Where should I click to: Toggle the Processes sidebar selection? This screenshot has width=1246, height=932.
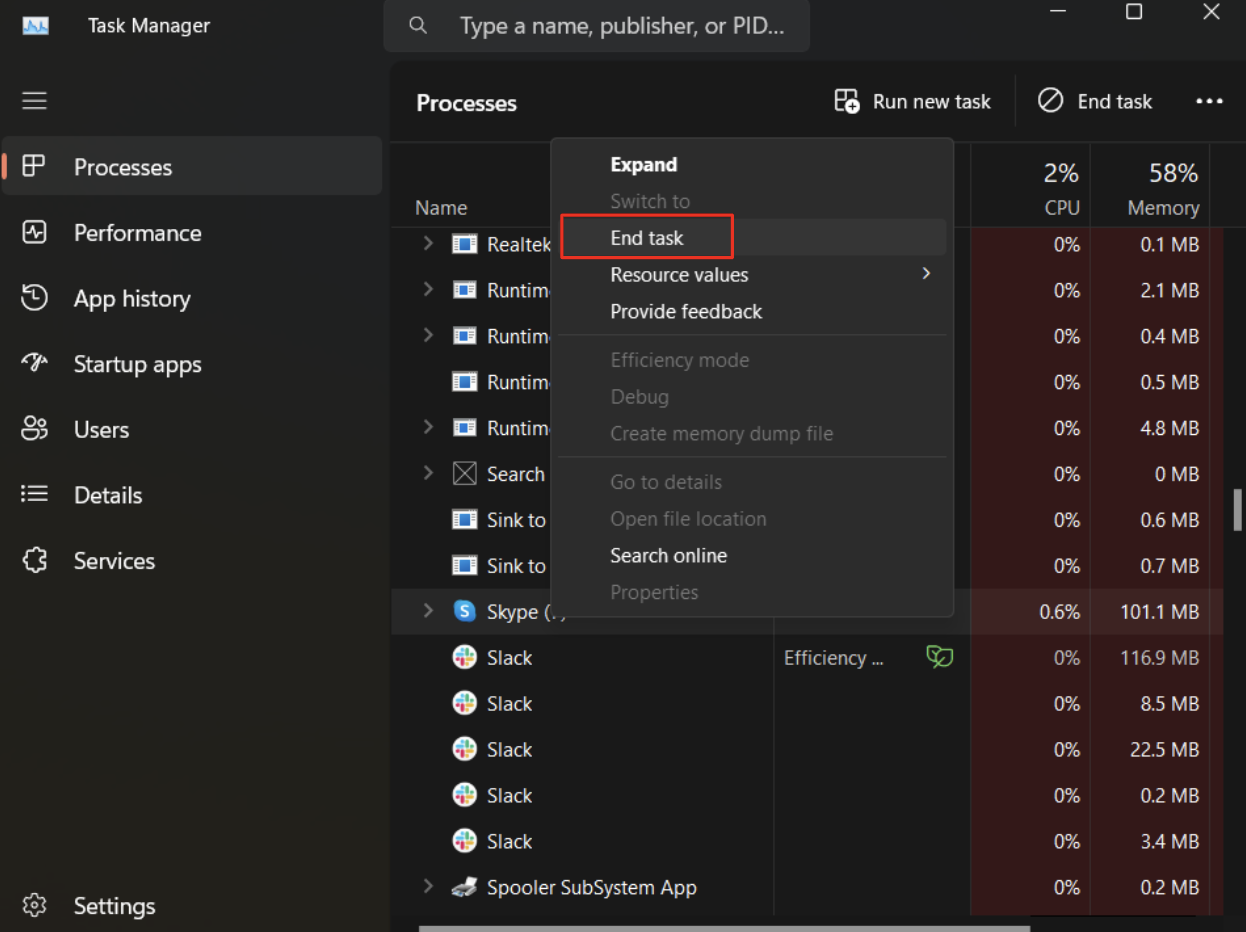click(x=34, y=166)
